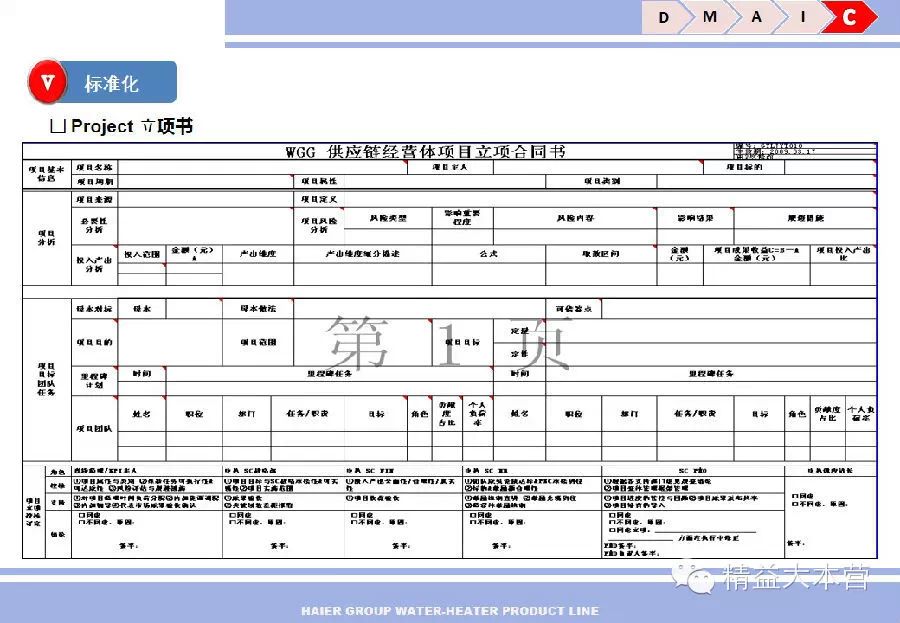
Task: Click the 项目类别 label cell
Action: tap(602, 181)
